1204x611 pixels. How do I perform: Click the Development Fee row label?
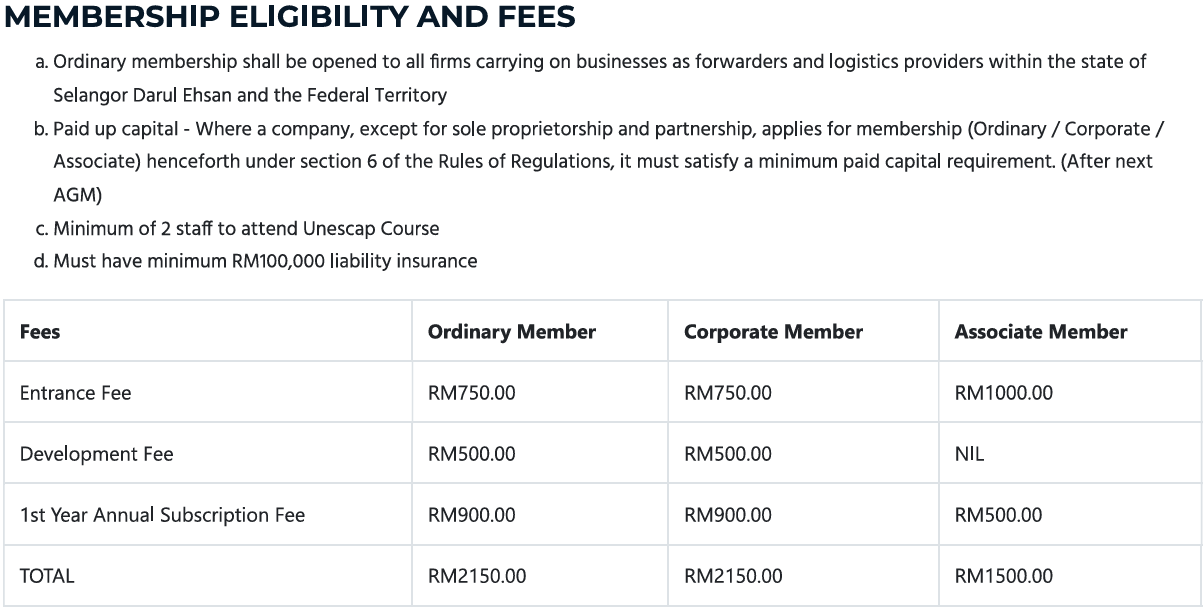pos(96,454)
